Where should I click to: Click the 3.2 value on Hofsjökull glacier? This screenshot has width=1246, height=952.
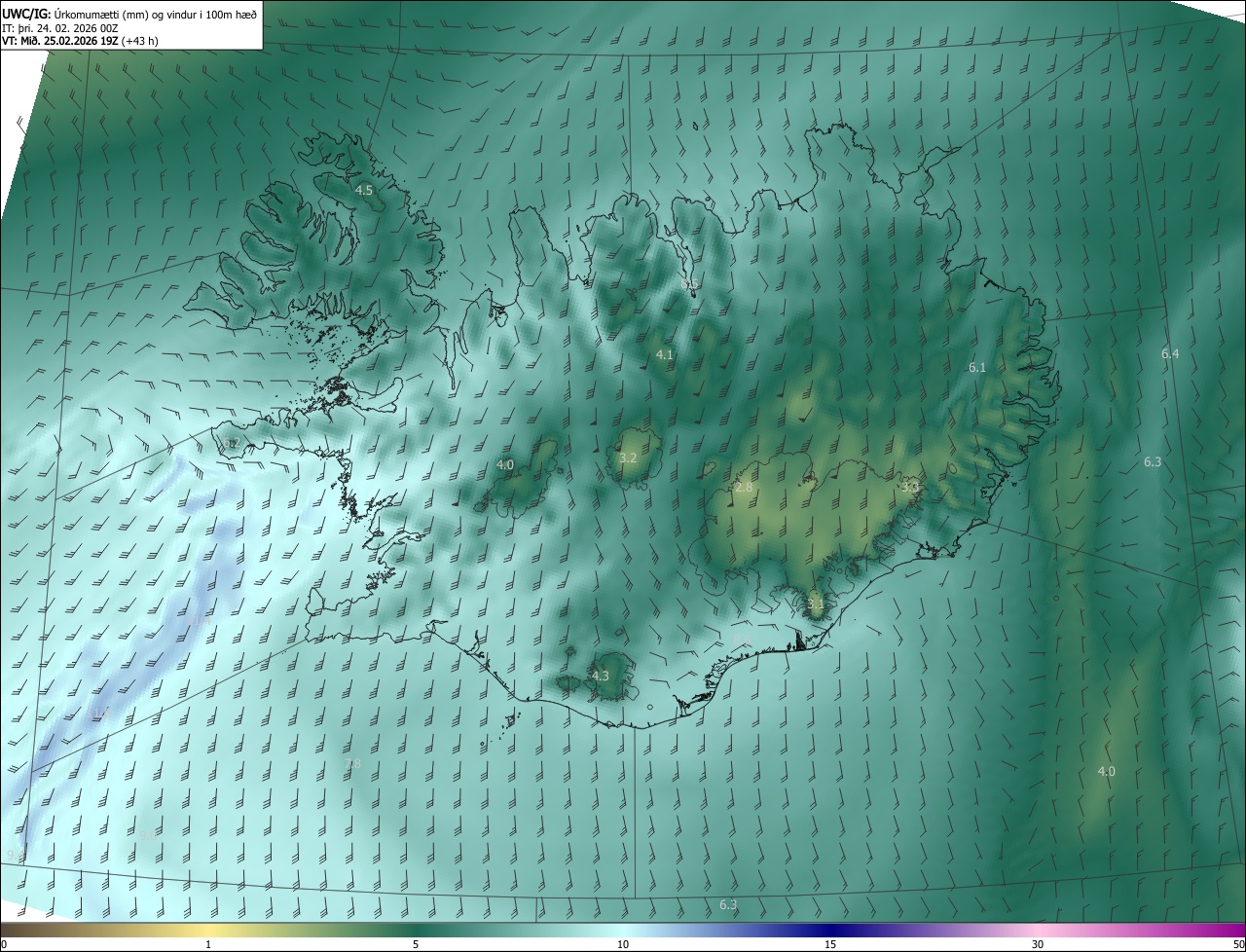coord(628,458)
